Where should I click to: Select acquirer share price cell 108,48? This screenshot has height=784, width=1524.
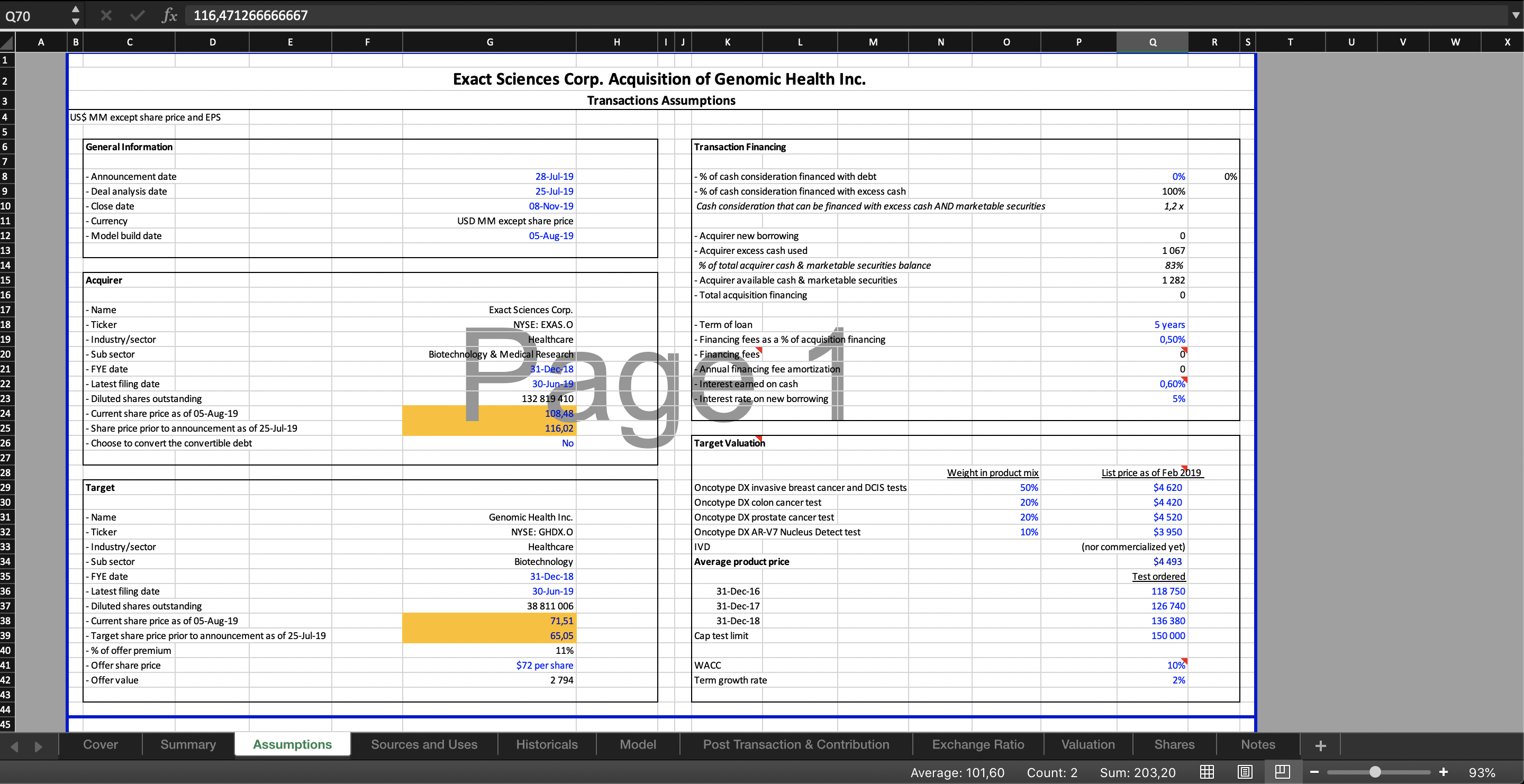coord(489,413)
